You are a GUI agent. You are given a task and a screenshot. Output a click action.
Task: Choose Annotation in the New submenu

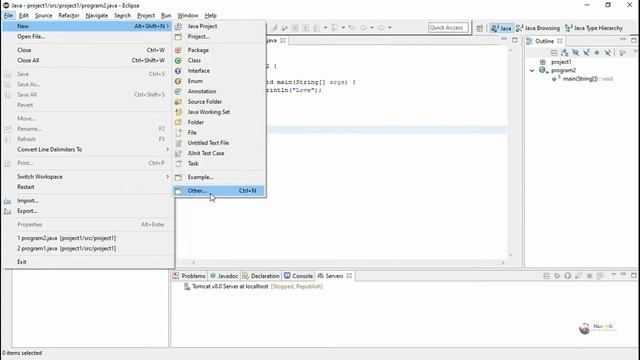coord(219,91)
